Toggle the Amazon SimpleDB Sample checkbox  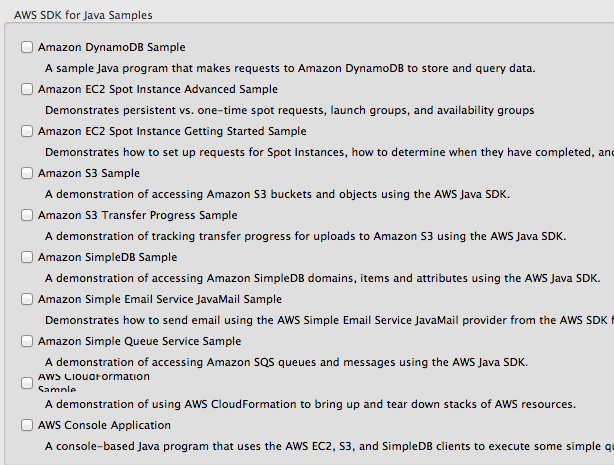pyautogui.click(x=27, y=257)
